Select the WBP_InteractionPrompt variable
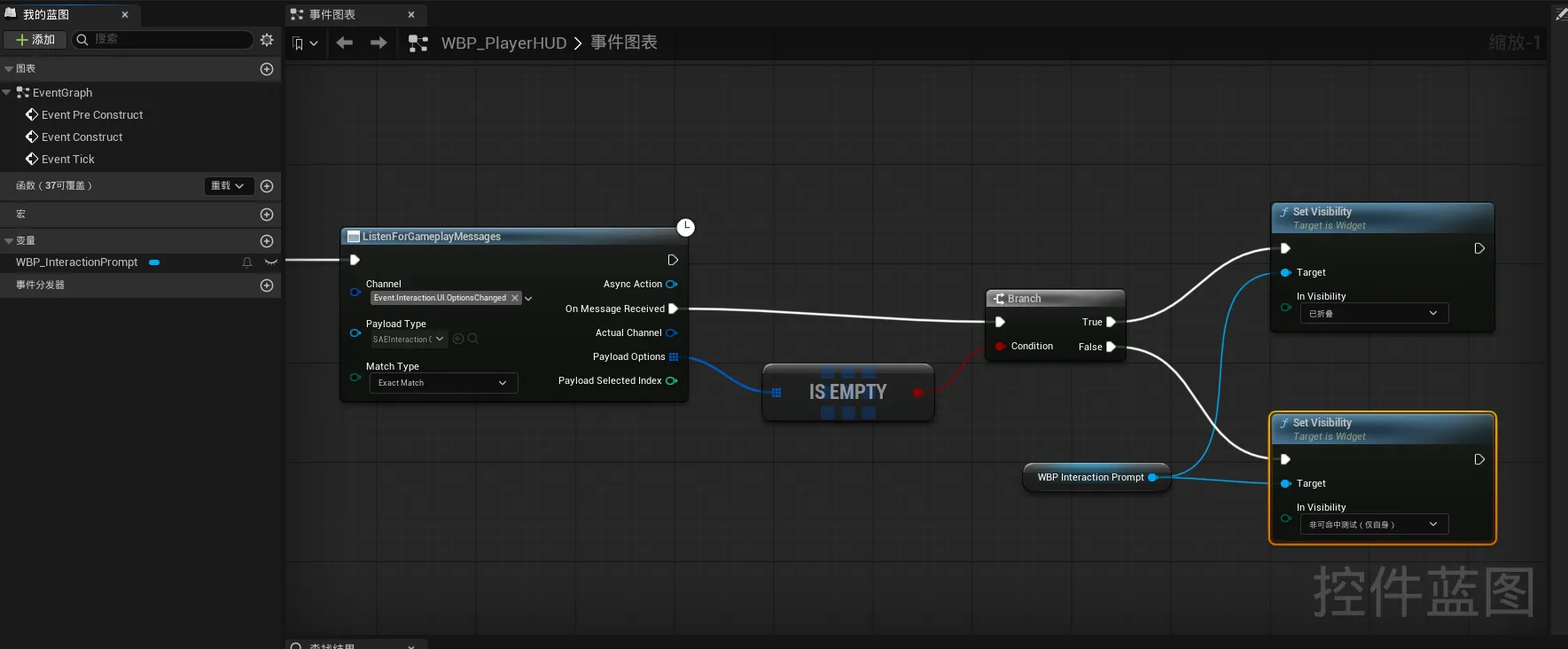1568x649 pixels. 77,262
